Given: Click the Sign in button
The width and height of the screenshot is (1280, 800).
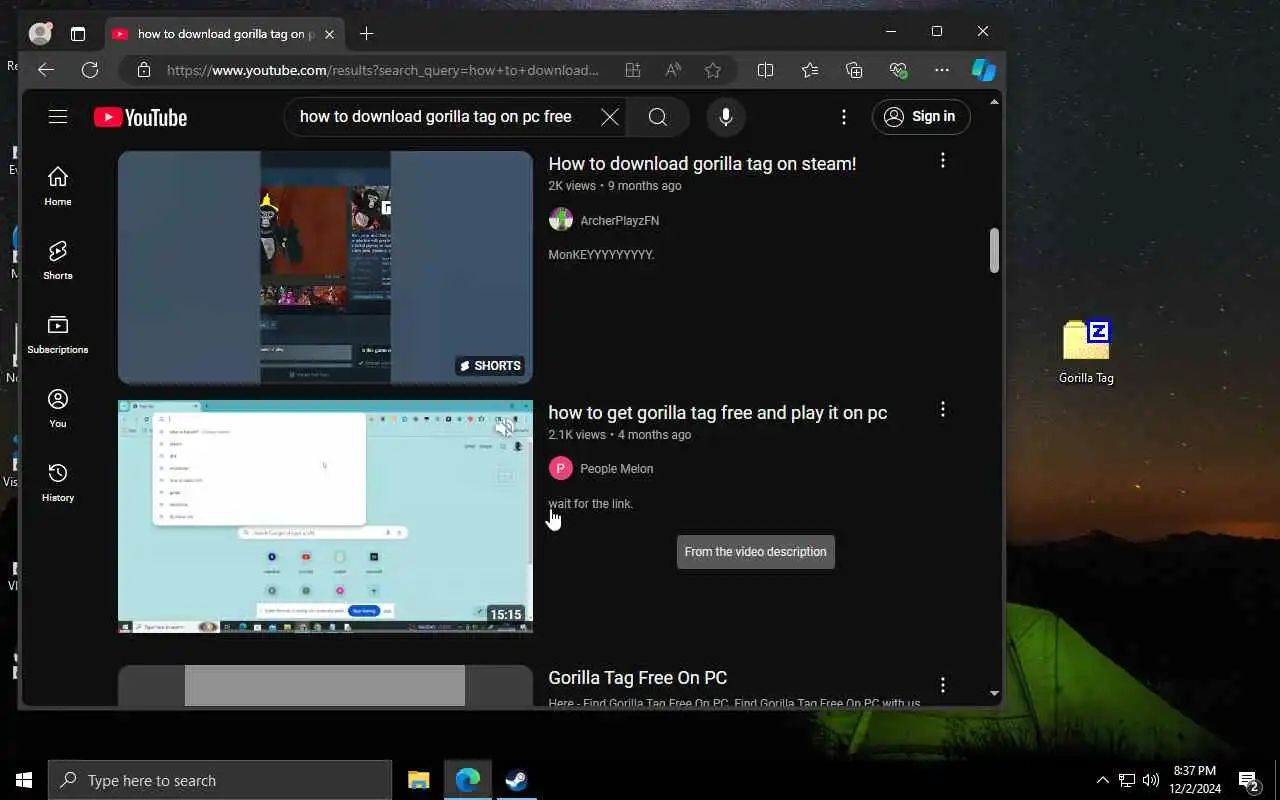Looking at the screenshot, I should tap(921, 117).
